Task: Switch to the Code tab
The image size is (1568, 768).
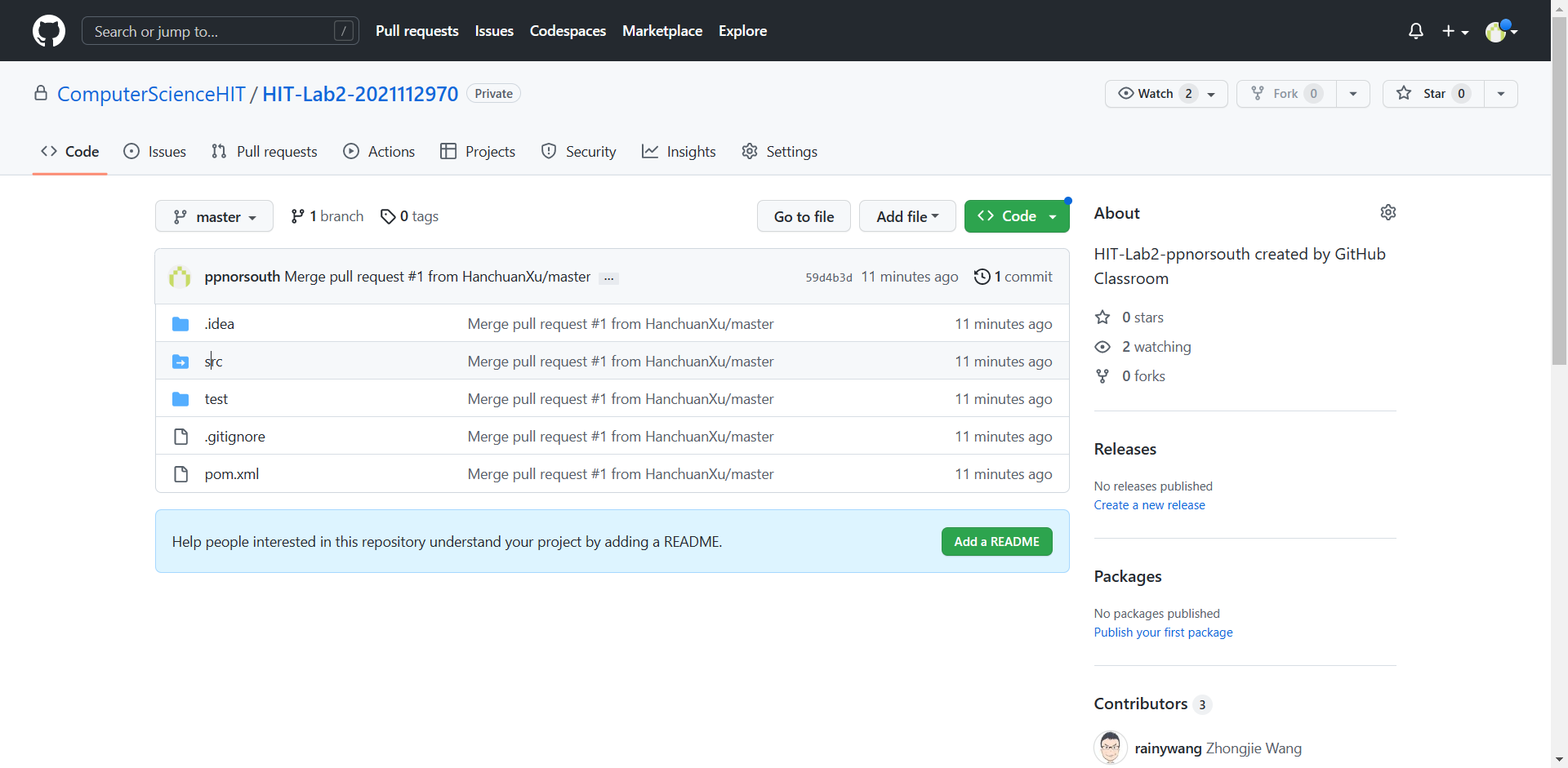Action: pyautogui.click(x=70, y=152)
